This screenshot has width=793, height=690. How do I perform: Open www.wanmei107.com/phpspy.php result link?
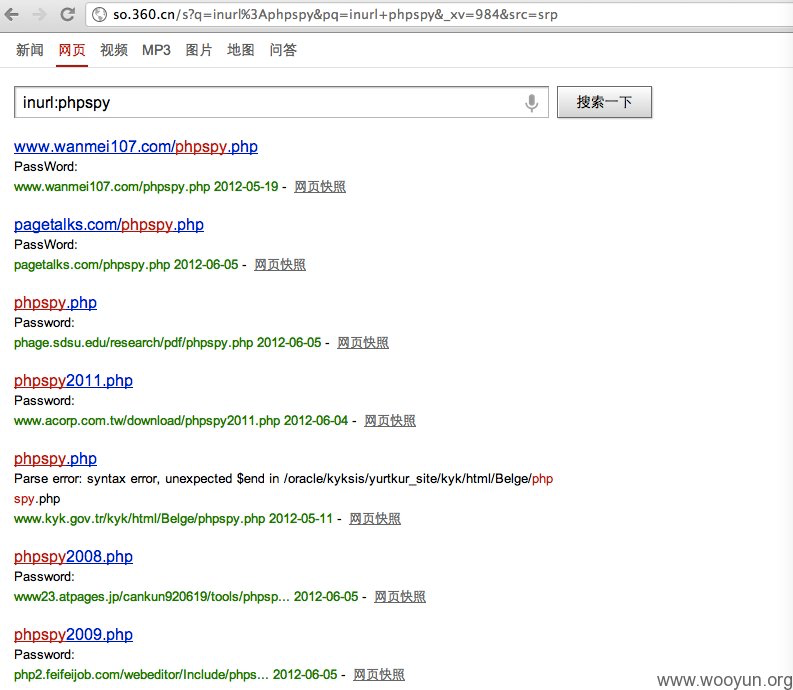[136, 147]
